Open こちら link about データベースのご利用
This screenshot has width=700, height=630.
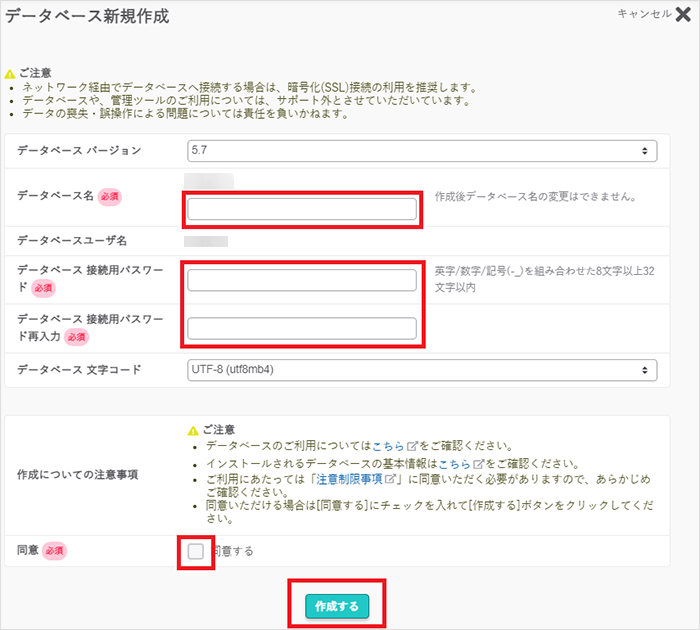[385, 446]
